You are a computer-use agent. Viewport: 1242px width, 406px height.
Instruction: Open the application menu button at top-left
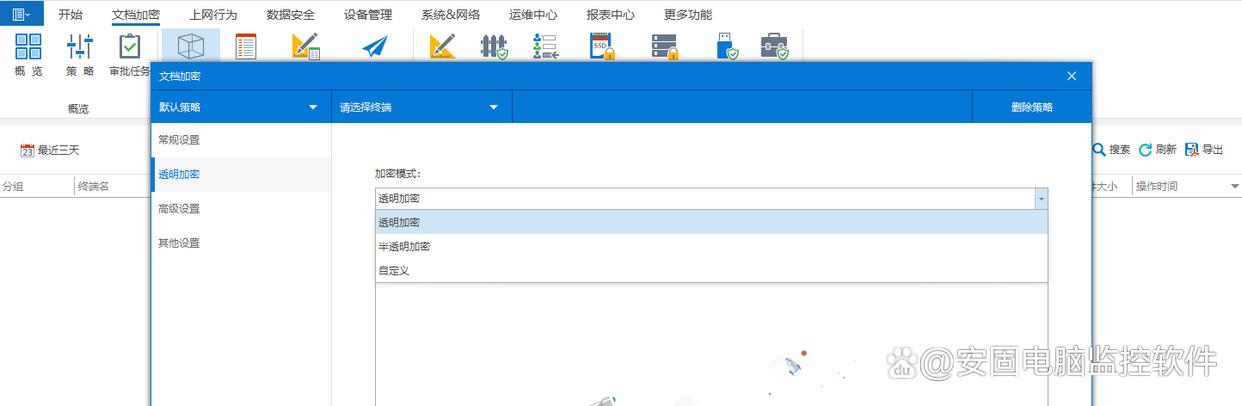[x=21, y=14]
